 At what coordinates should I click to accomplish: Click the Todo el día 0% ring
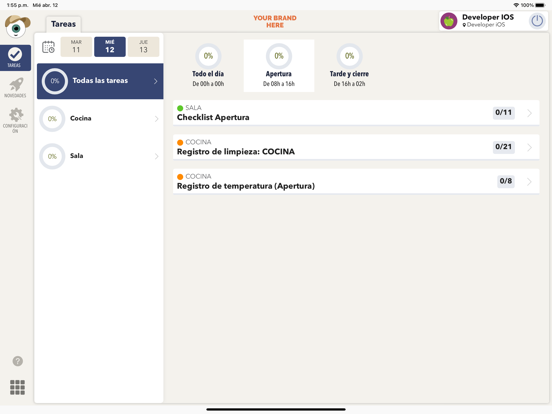point(208,56)
